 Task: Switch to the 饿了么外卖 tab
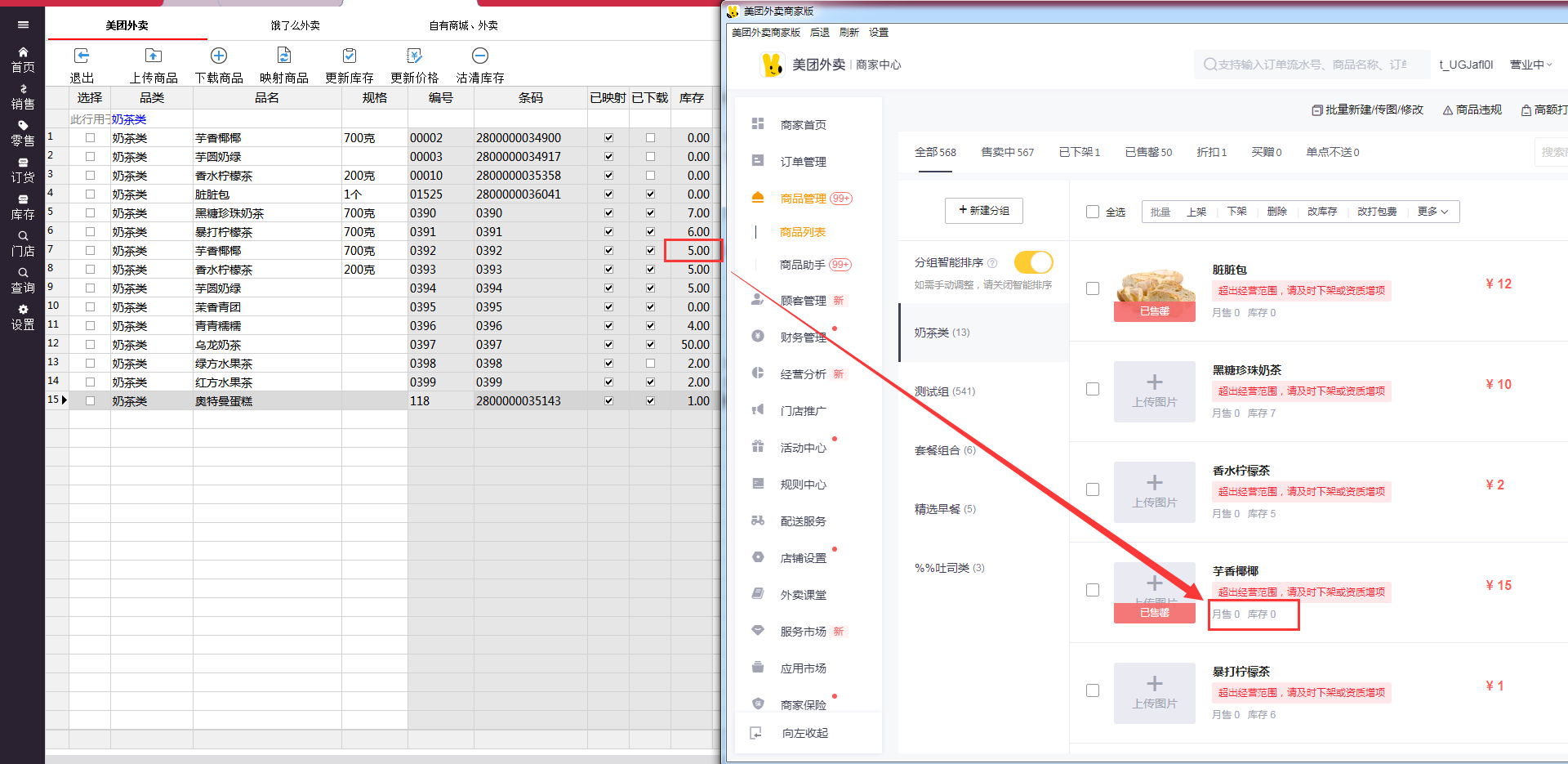296,25
